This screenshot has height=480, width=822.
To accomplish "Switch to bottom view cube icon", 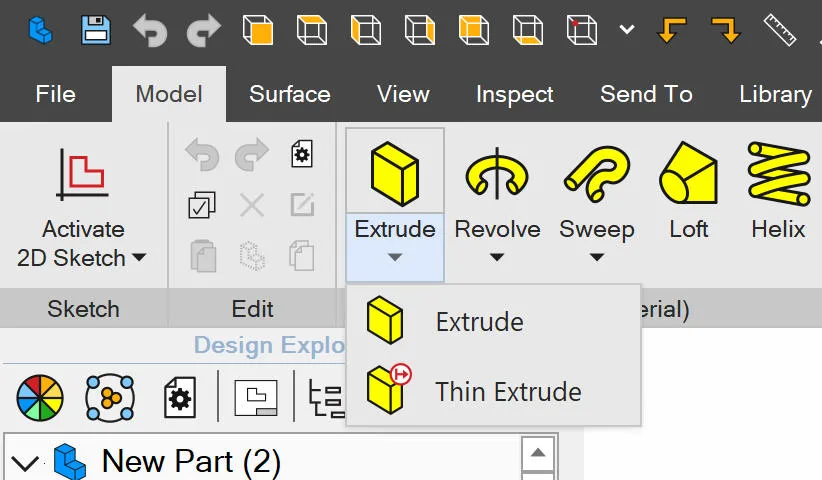I will click(528, 30).
